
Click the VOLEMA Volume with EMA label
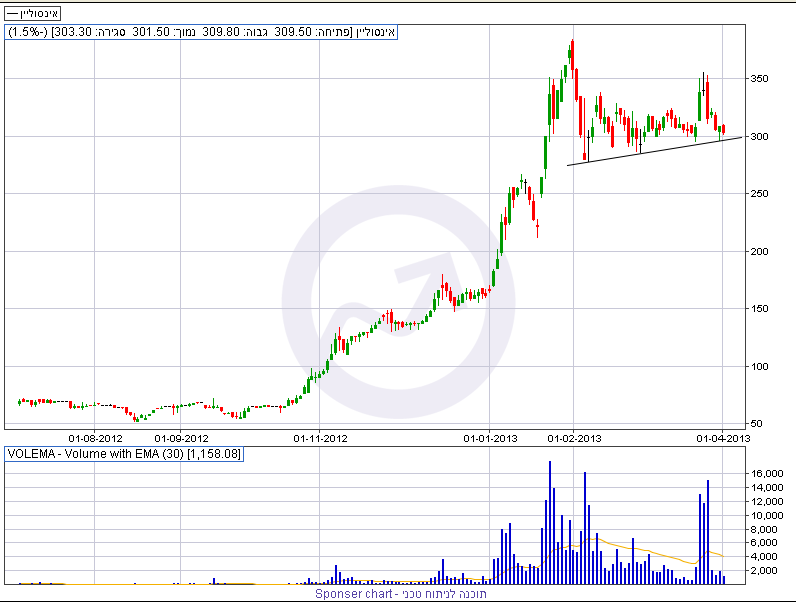click(124, 454)
